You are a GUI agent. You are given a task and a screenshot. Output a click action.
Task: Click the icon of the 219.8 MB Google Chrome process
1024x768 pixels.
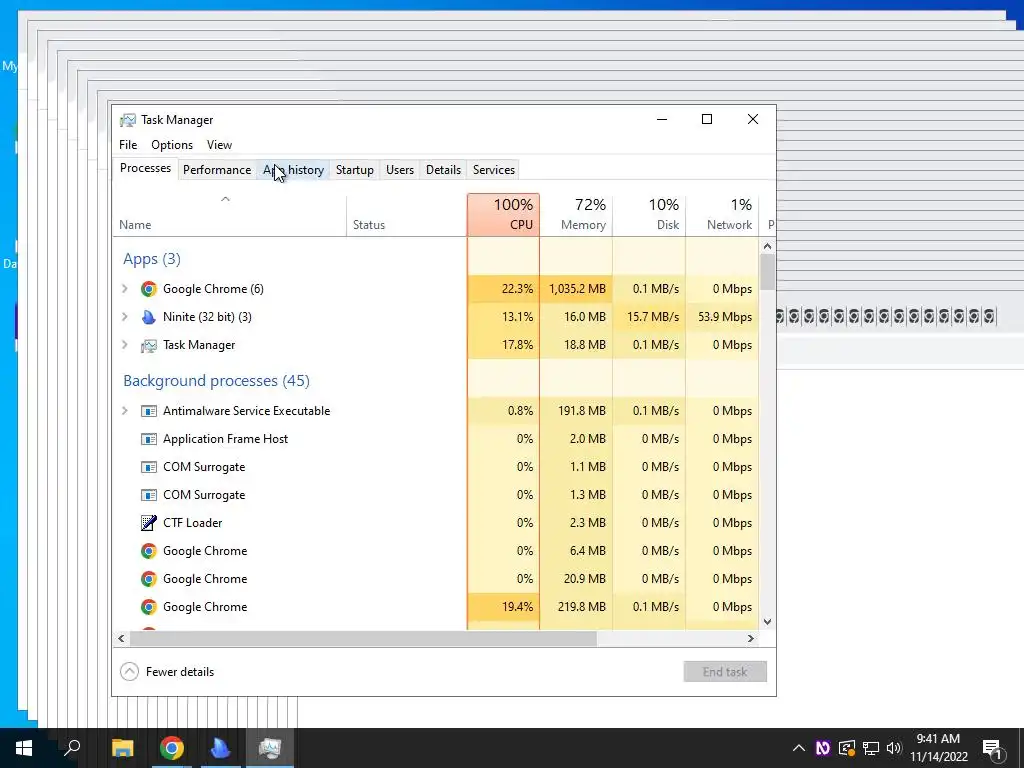point(149,607)
